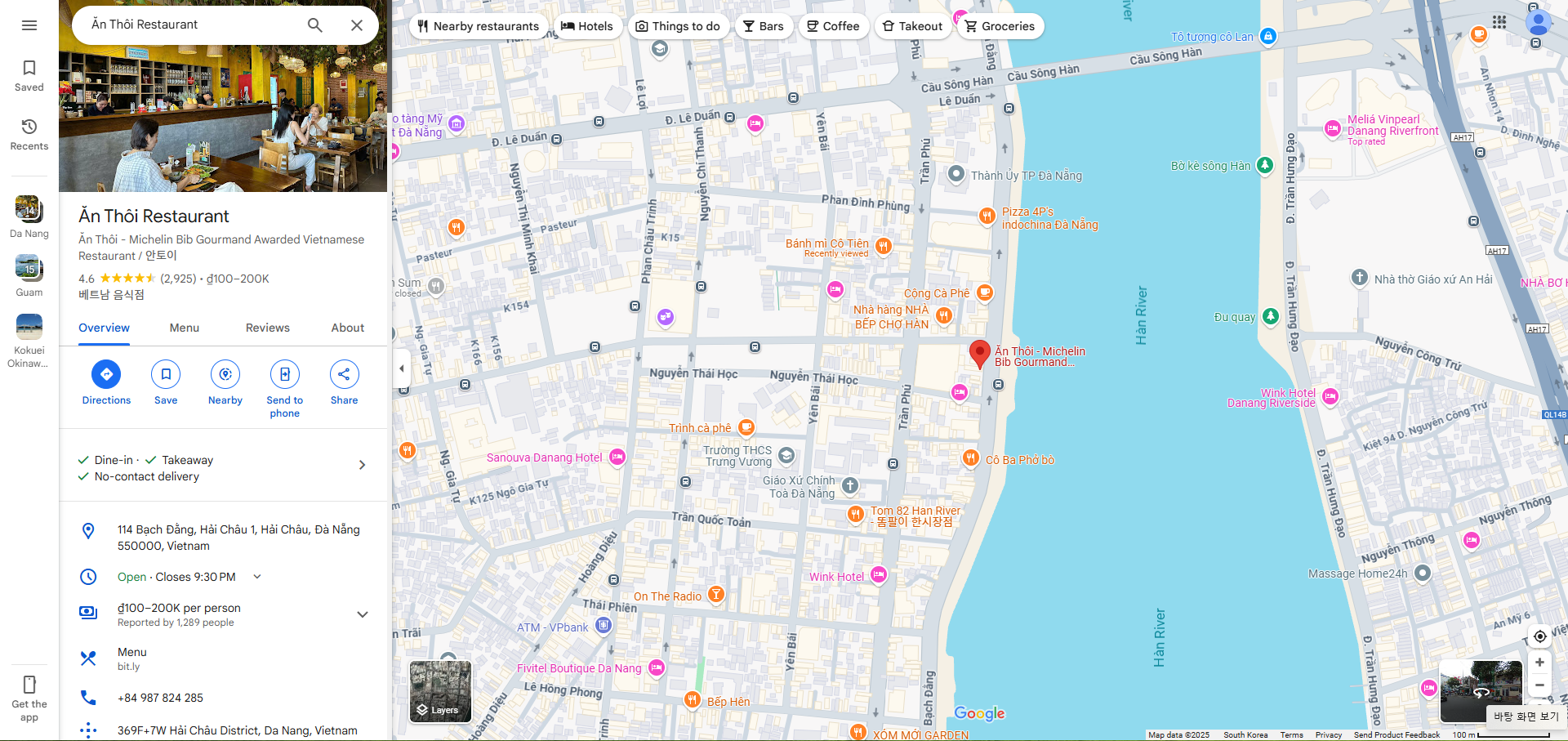Filter by Nearby restaurants chip

(479, 26)
